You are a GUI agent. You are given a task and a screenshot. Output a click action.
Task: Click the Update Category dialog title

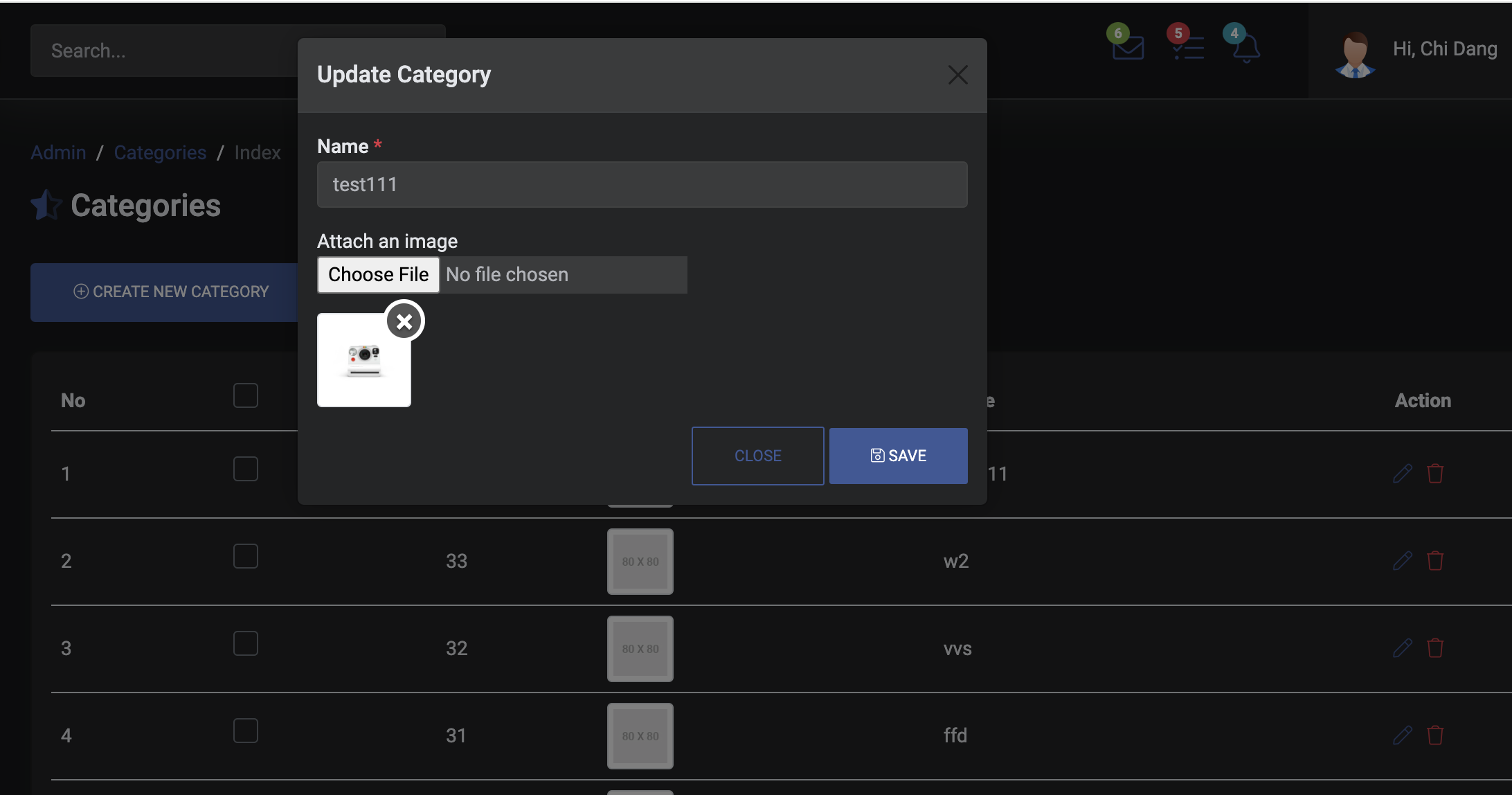tap(404, 74)
